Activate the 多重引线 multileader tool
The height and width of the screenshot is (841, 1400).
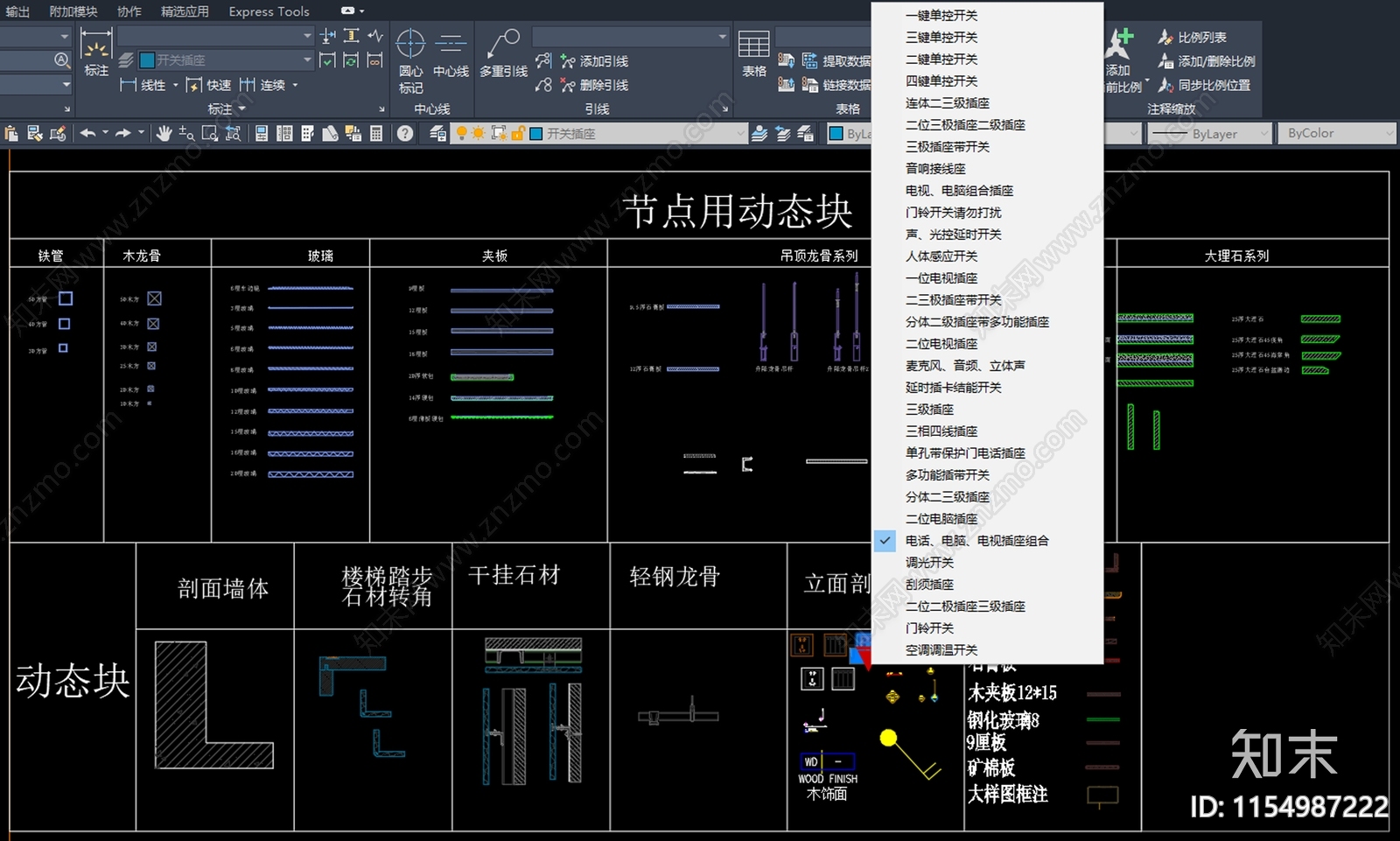tap(503, 54)
